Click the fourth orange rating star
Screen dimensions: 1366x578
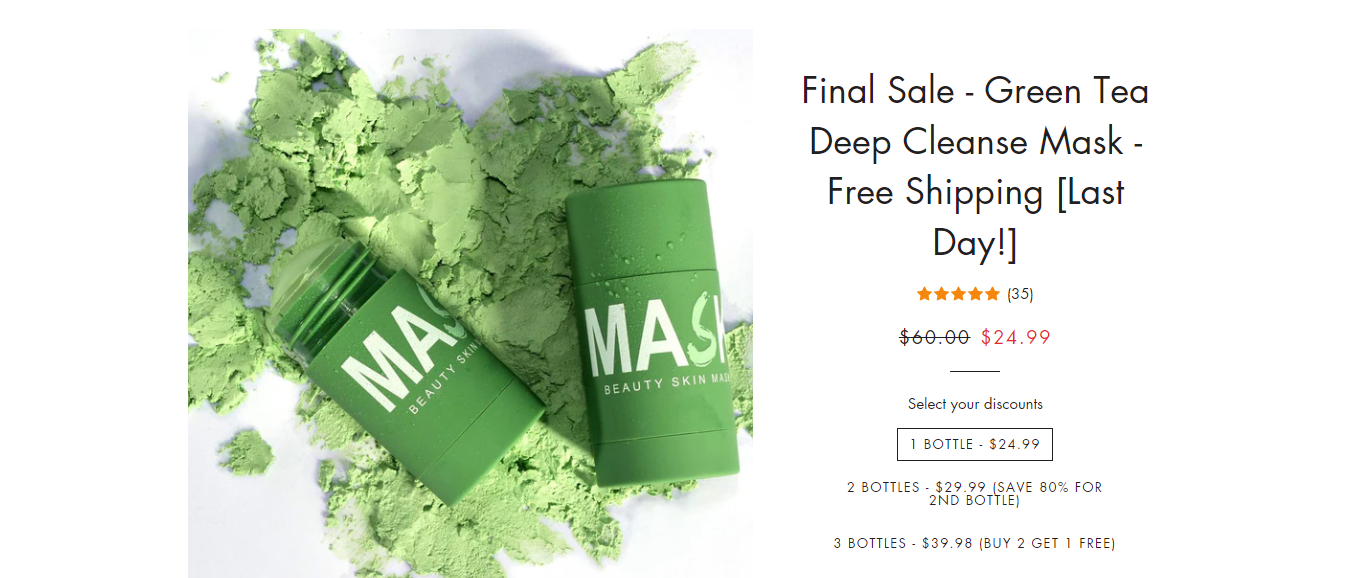975,294
